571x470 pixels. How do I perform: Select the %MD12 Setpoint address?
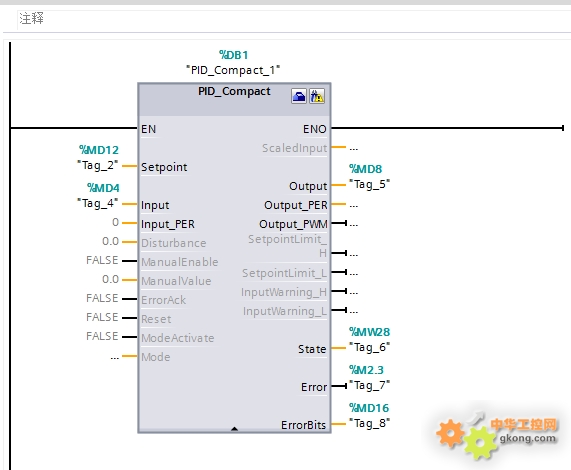(99, 150)
